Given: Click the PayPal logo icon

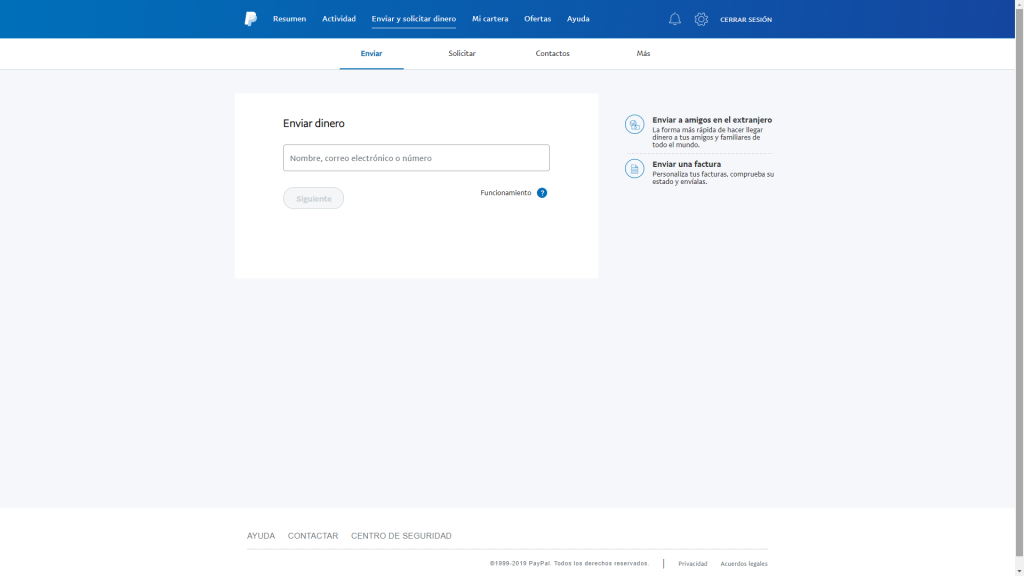Looking at the screenshot, I should [x=250, y=19].
